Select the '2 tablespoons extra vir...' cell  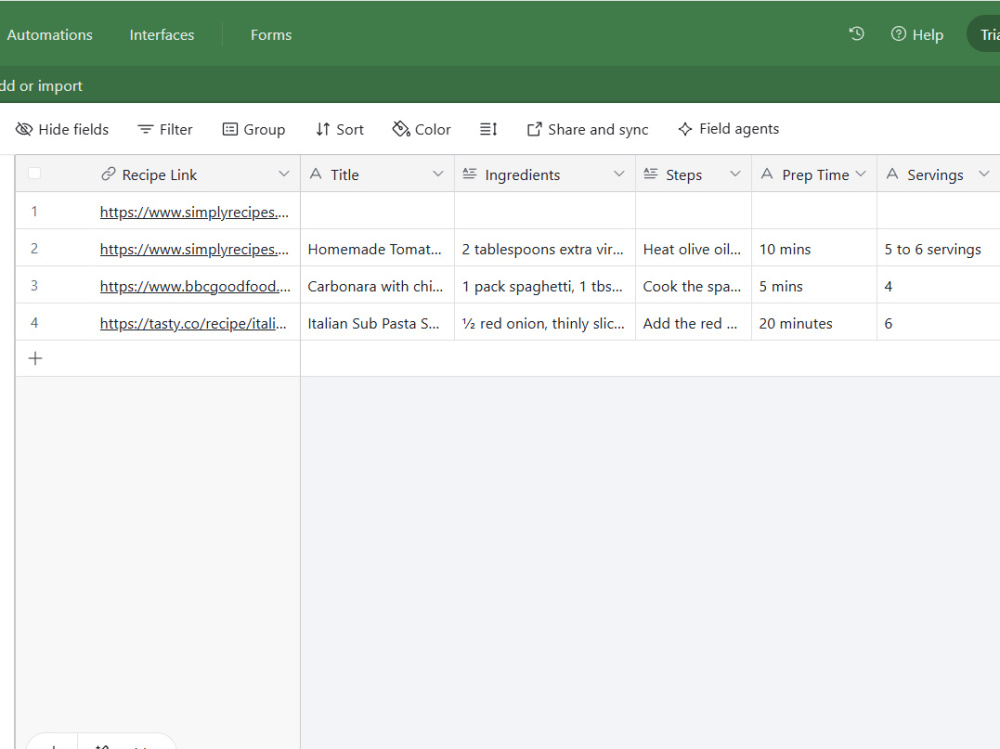pyautogui.click(x=545, y=249)
